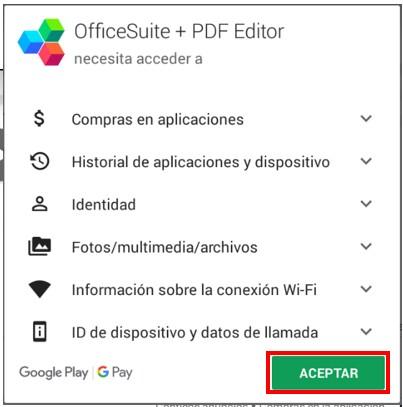The height and width of the screenshot is (407, 403).
Task: Click the Identidad person icon
Action: pyautogui.click(x=40, y=204)
